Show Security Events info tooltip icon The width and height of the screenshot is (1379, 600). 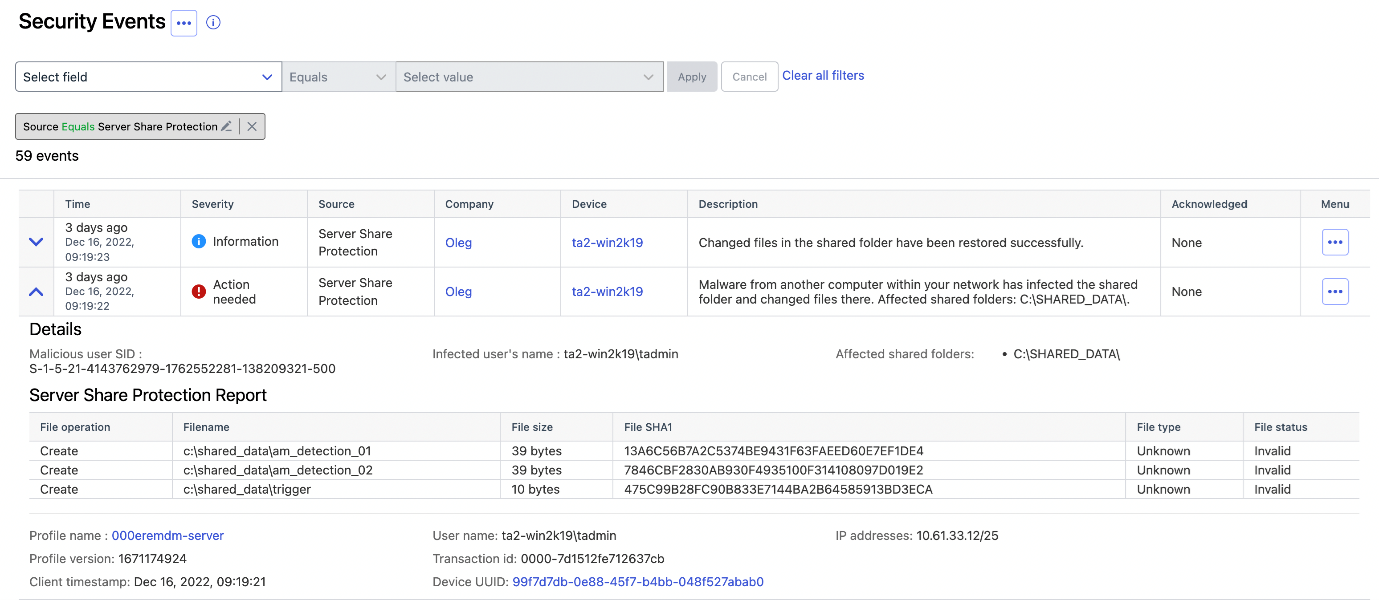point(213,23)
